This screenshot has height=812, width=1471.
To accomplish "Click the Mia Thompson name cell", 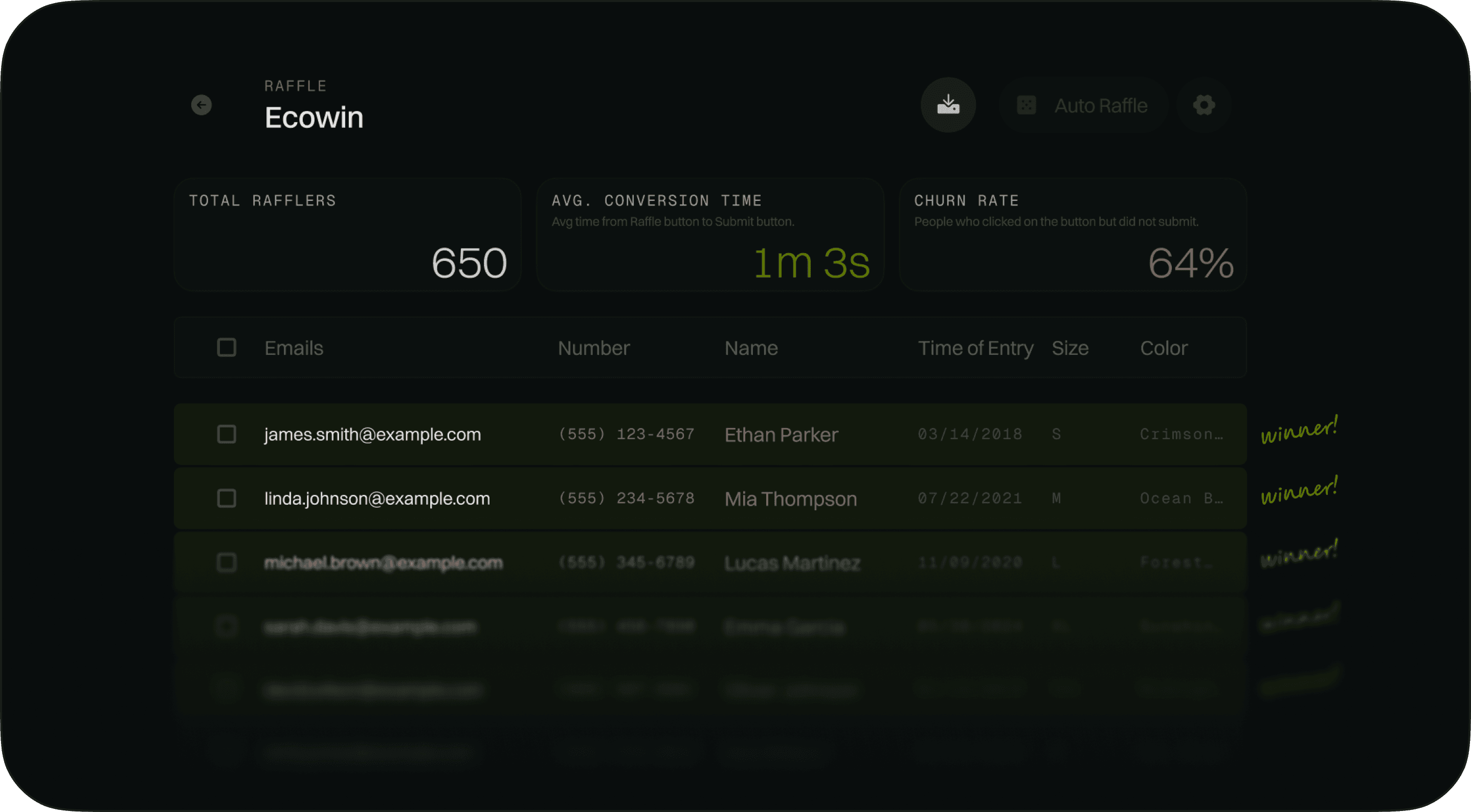I will point(790,499).
